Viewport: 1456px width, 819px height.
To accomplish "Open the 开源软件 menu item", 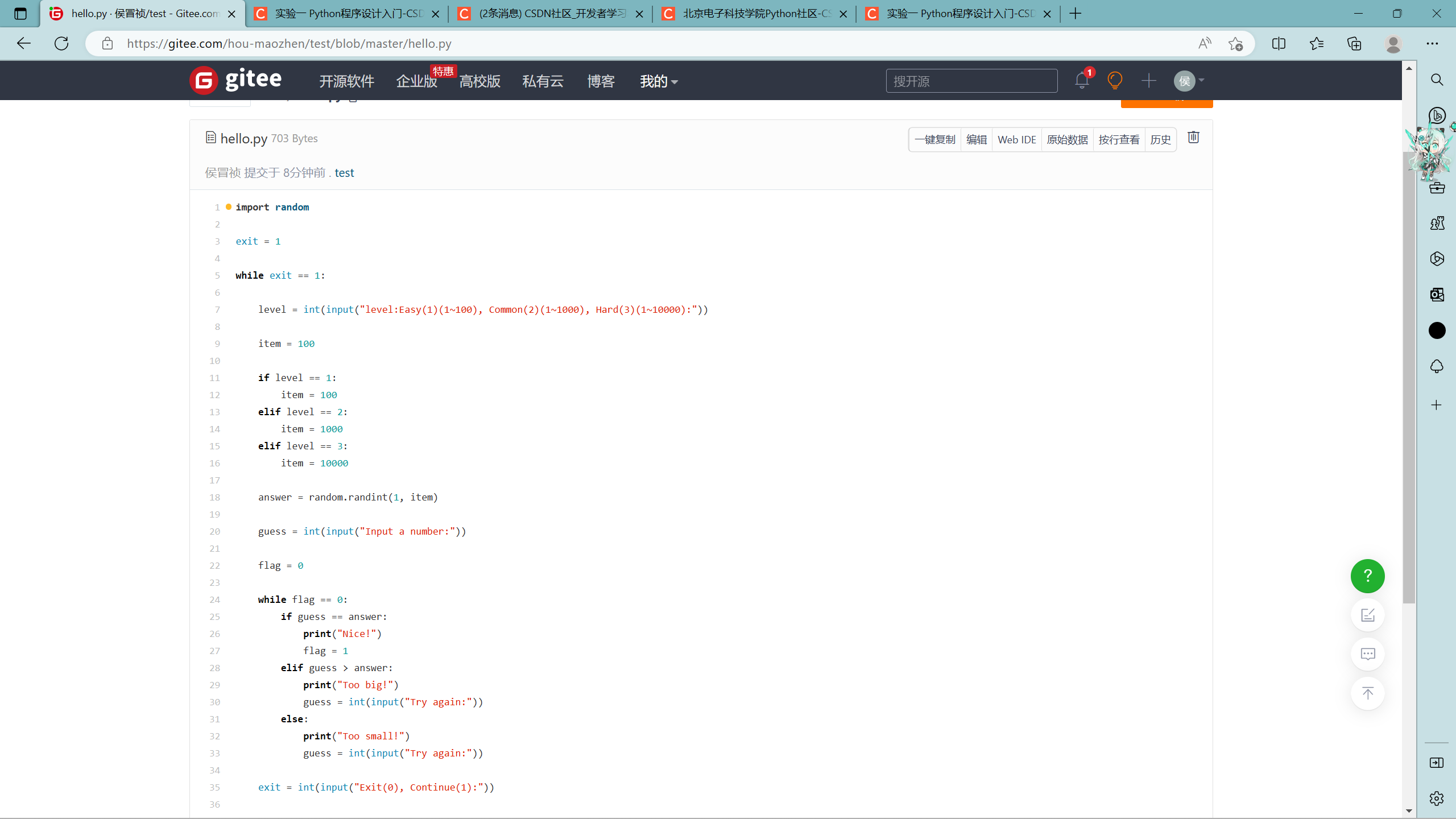I will (x=346, y=81).
